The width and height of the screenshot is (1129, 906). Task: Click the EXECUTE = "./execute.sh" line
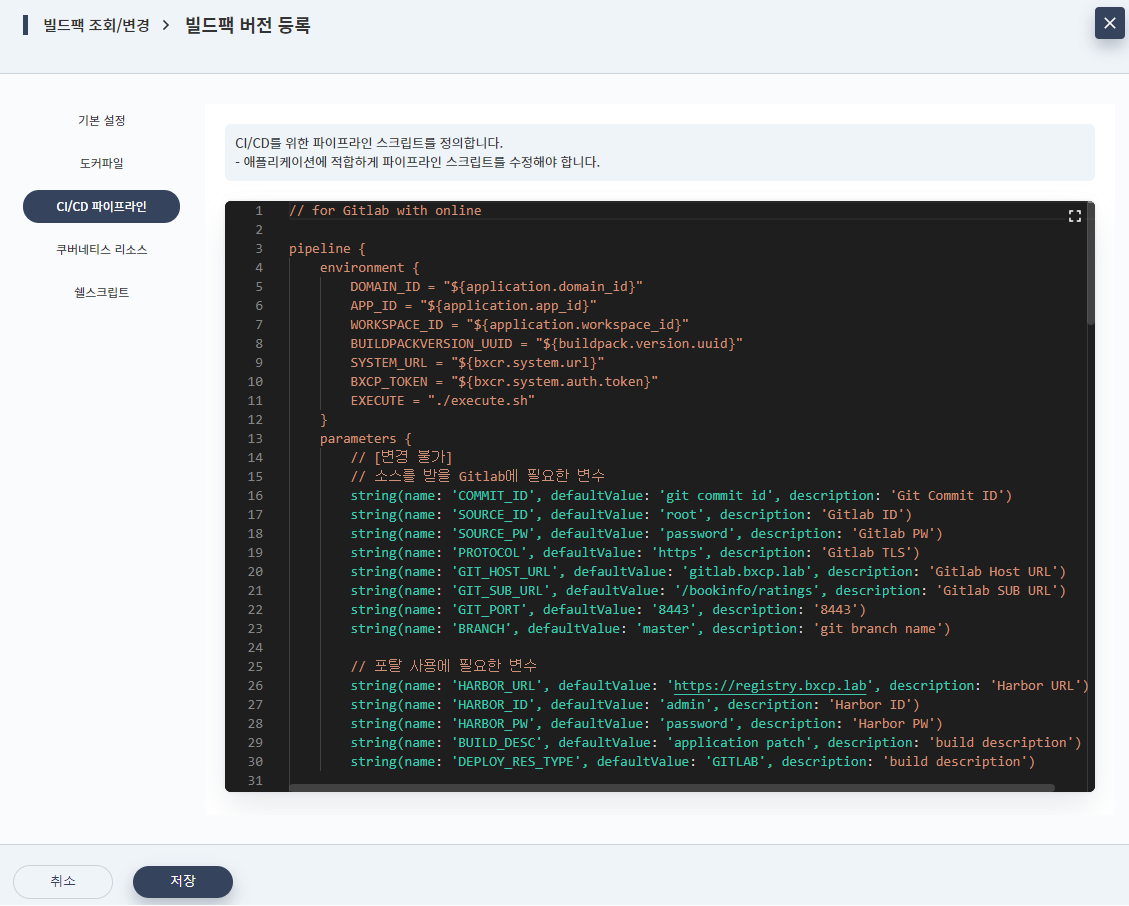[x=442, y=400]
